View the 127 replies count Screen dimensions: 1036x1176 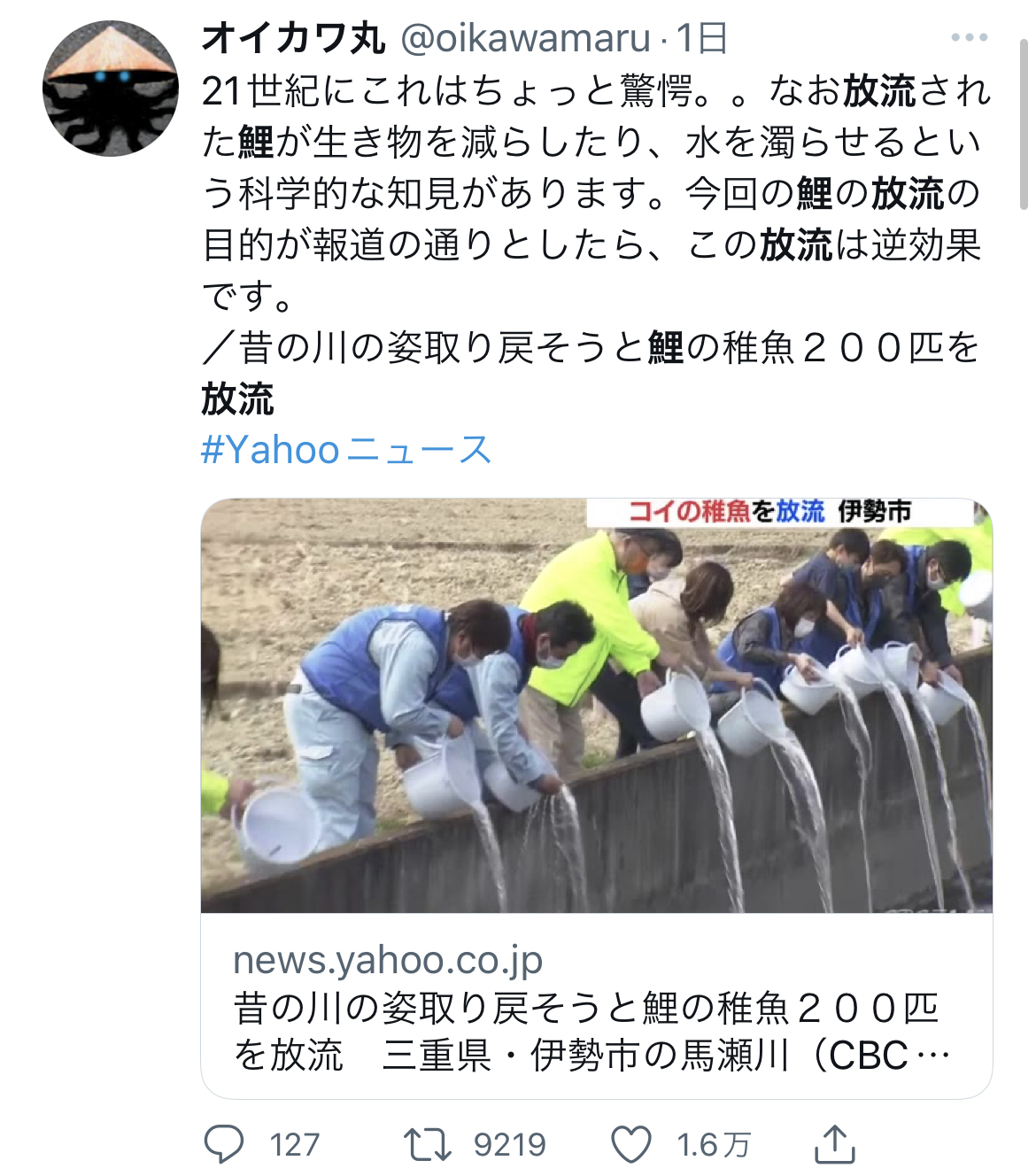coord(295,1144)
